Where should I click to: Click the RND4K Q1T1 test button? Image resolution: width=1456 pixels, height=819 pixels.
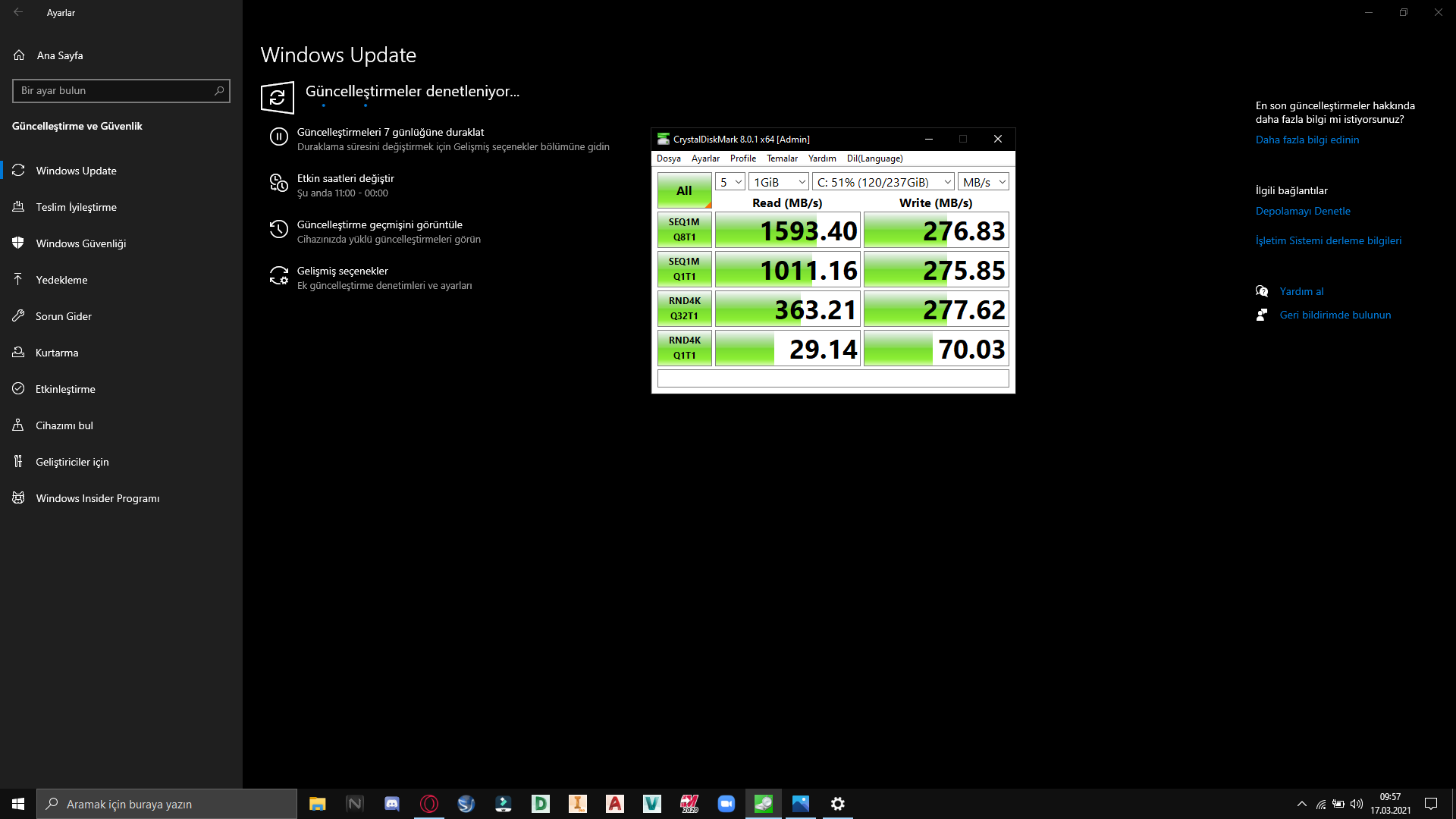tap(684, 348)
